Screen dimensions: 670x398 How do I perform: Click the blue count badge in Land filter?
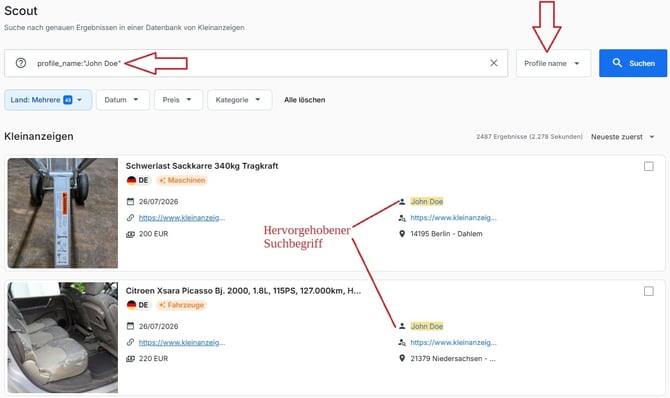tap(68, 100)
